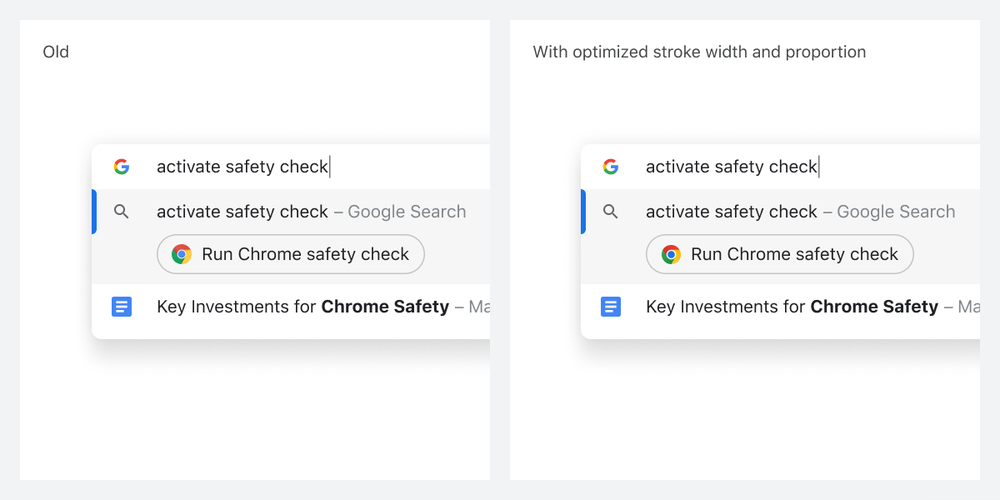Click blue Docs icon in Old panel

[x=122, y=307]
